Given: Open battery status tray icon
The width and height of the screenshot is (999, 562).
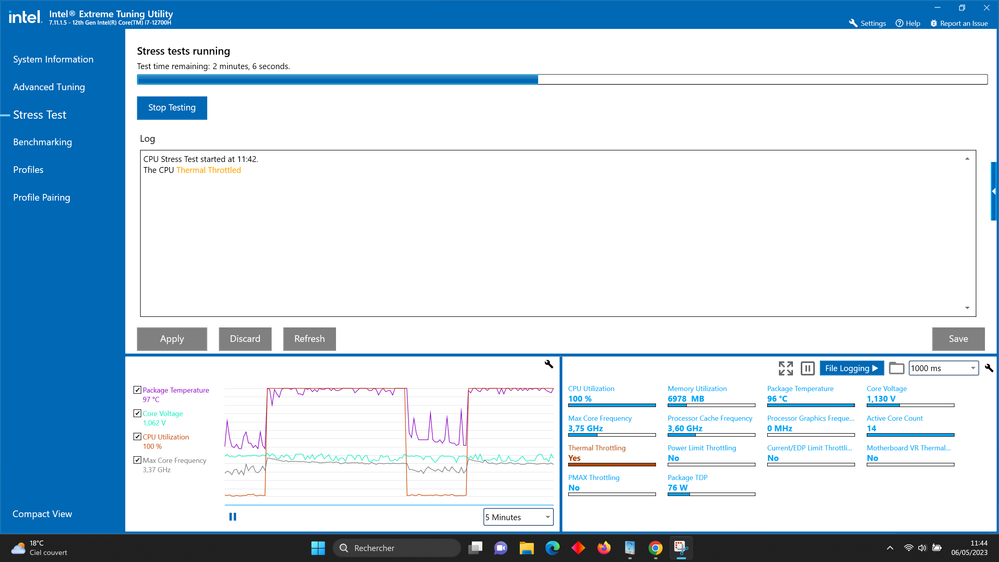Looking at the screenshot, I should click(x=937, y=548).
